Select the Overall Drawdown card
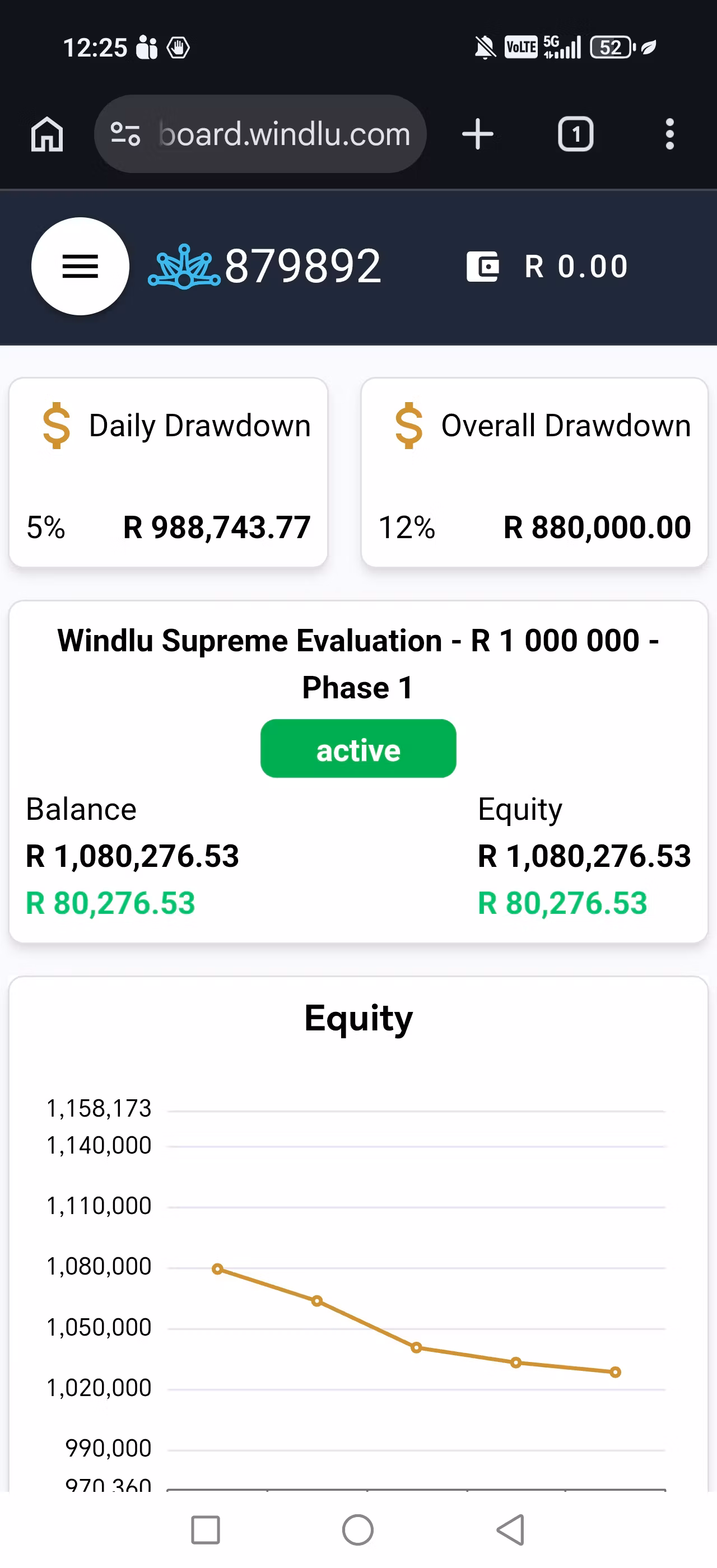The image size is (717, 1568). tap(534, 472)
